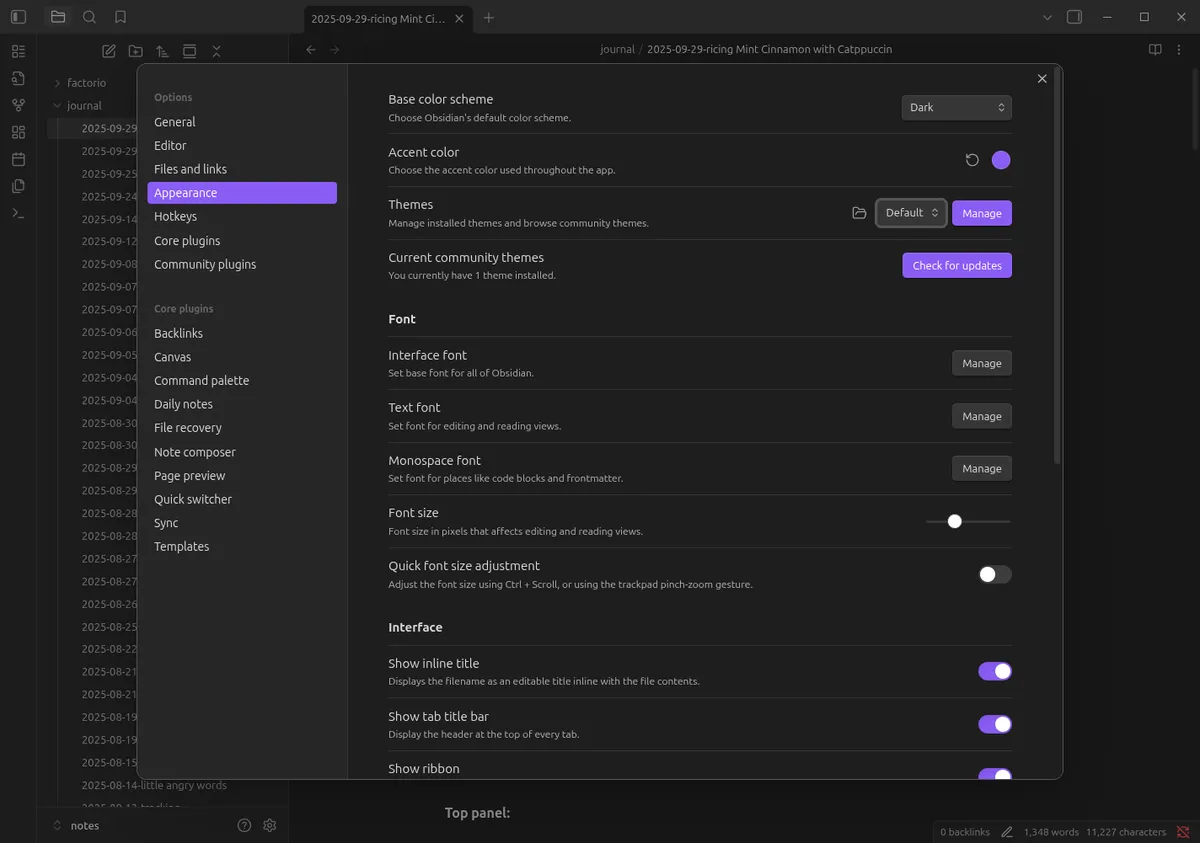The image size is (1200, 843).
Task: Open the search pane icon
Action: point(89,17)
